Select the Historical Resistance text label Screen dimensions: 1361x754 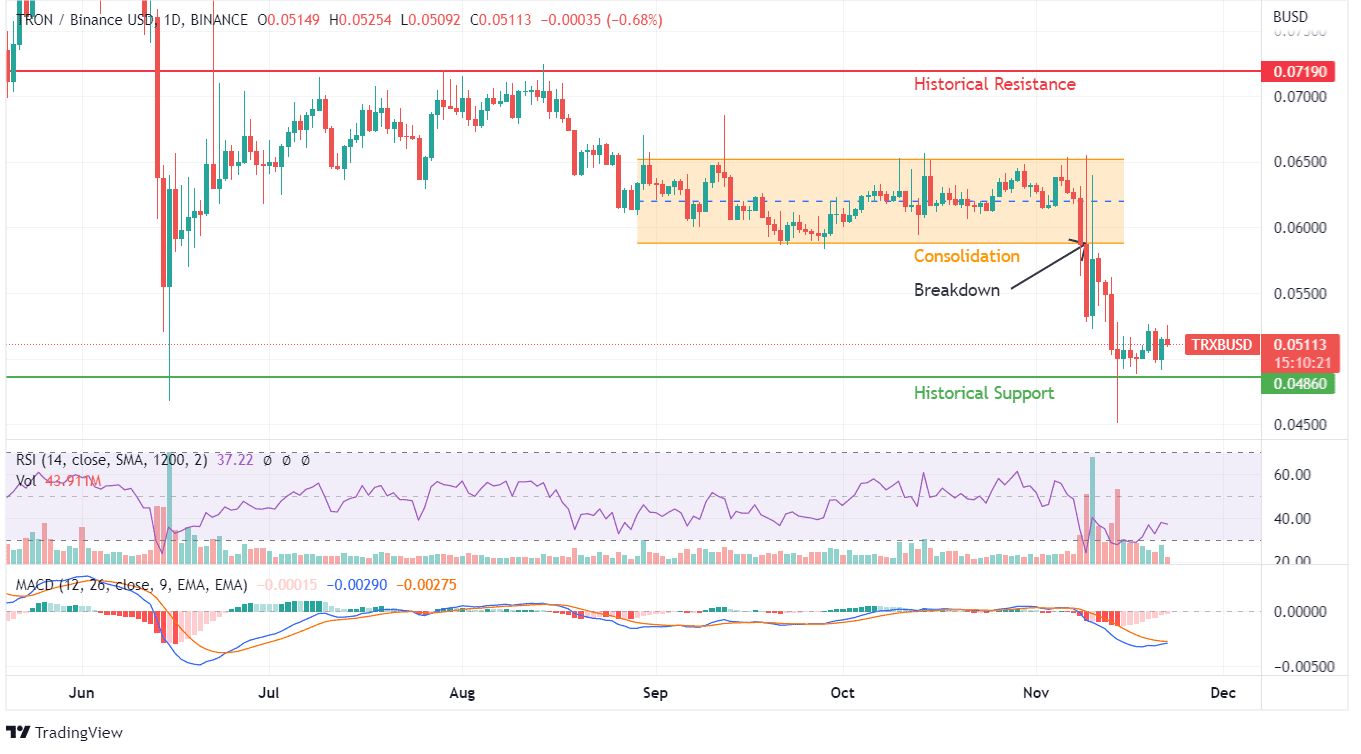(995, 84)
